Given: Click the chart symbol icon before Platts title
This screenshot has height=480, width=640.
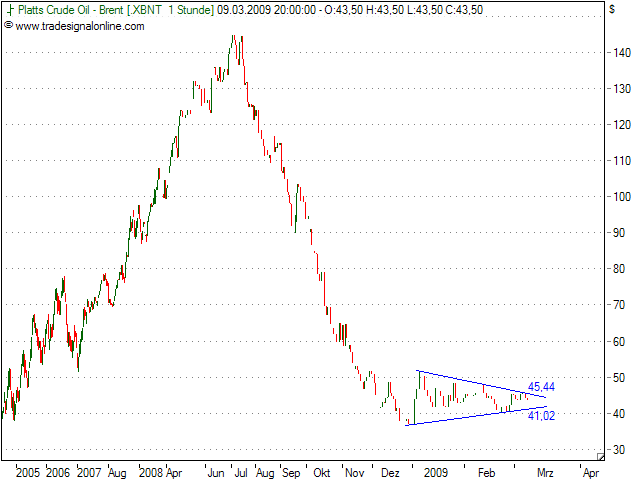Looking at the screenshot, I should pyautogui.click(x=10, y=10).
